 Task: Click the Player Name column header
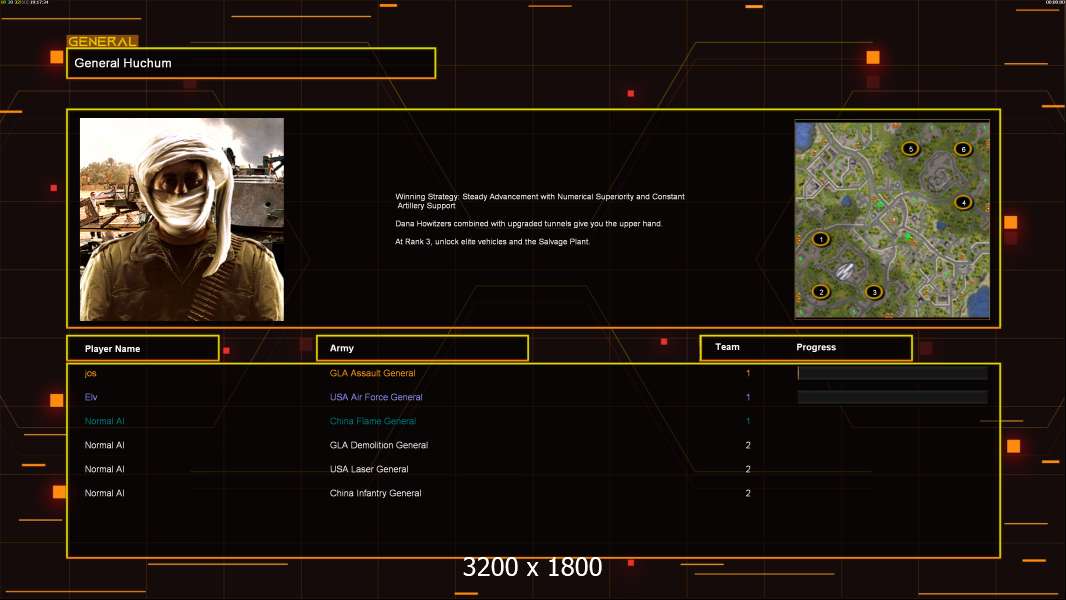tap(143, 349)
